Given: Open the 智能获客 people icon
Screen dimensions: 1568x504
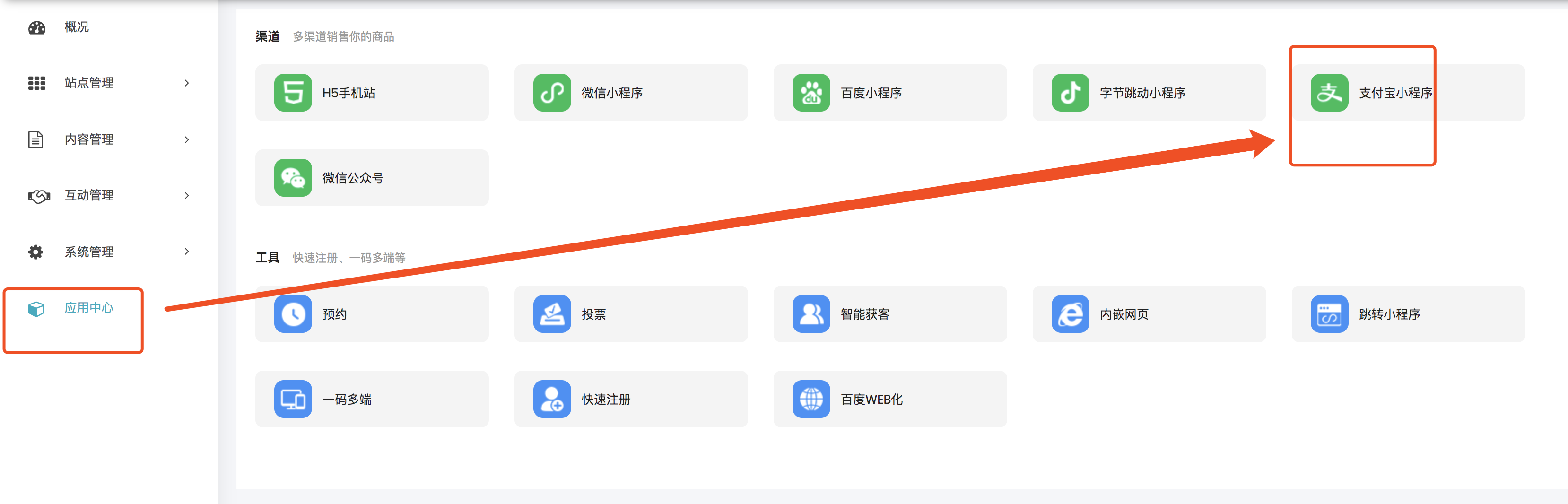Looking at the screenshot, I should (811, 314).
